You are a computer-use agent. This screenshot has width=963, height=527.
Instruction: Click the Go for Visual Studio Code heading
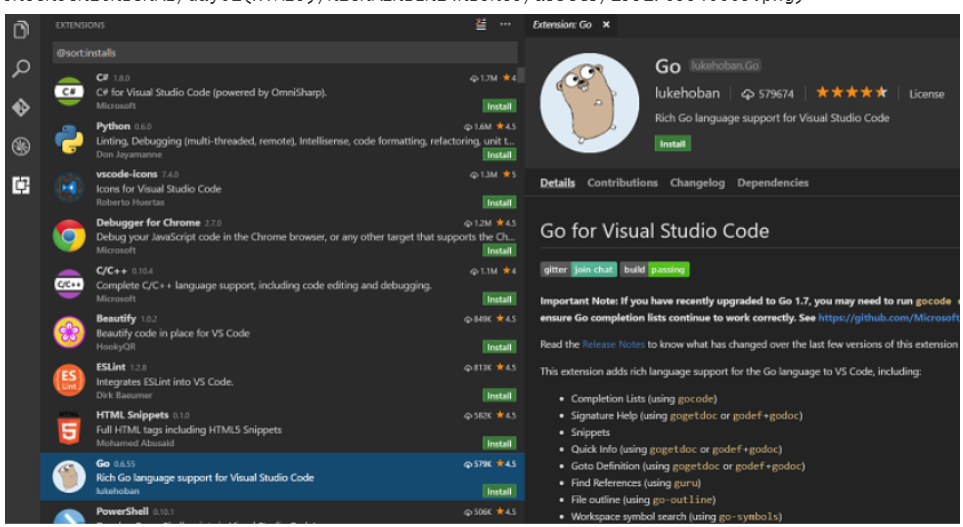coord(654,231)
